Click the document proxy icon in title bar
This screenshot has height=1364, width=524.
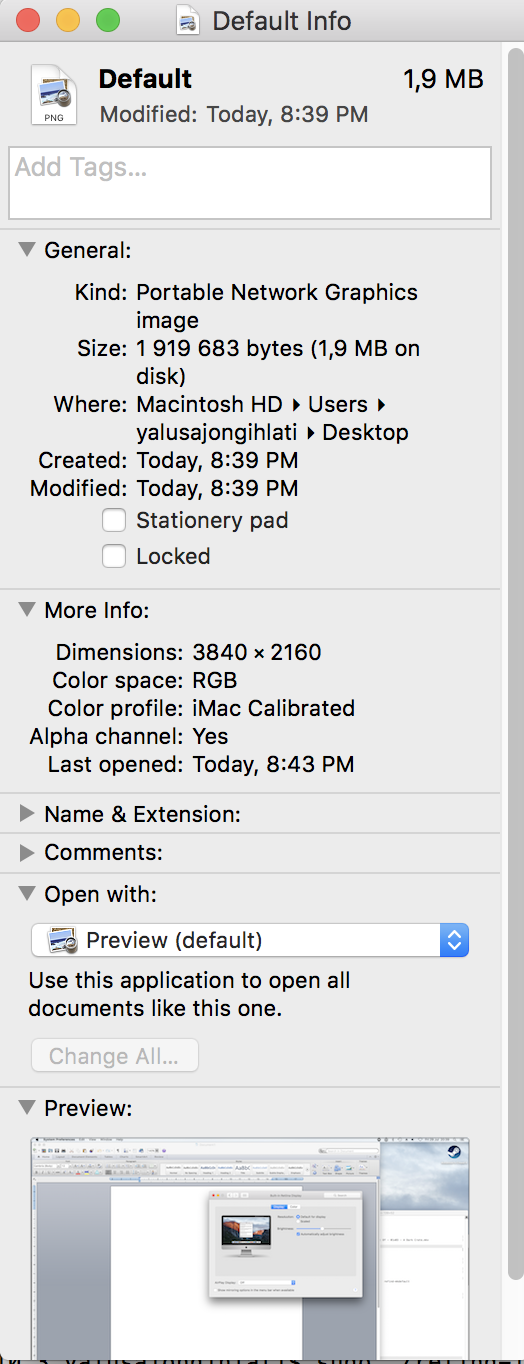187,20
